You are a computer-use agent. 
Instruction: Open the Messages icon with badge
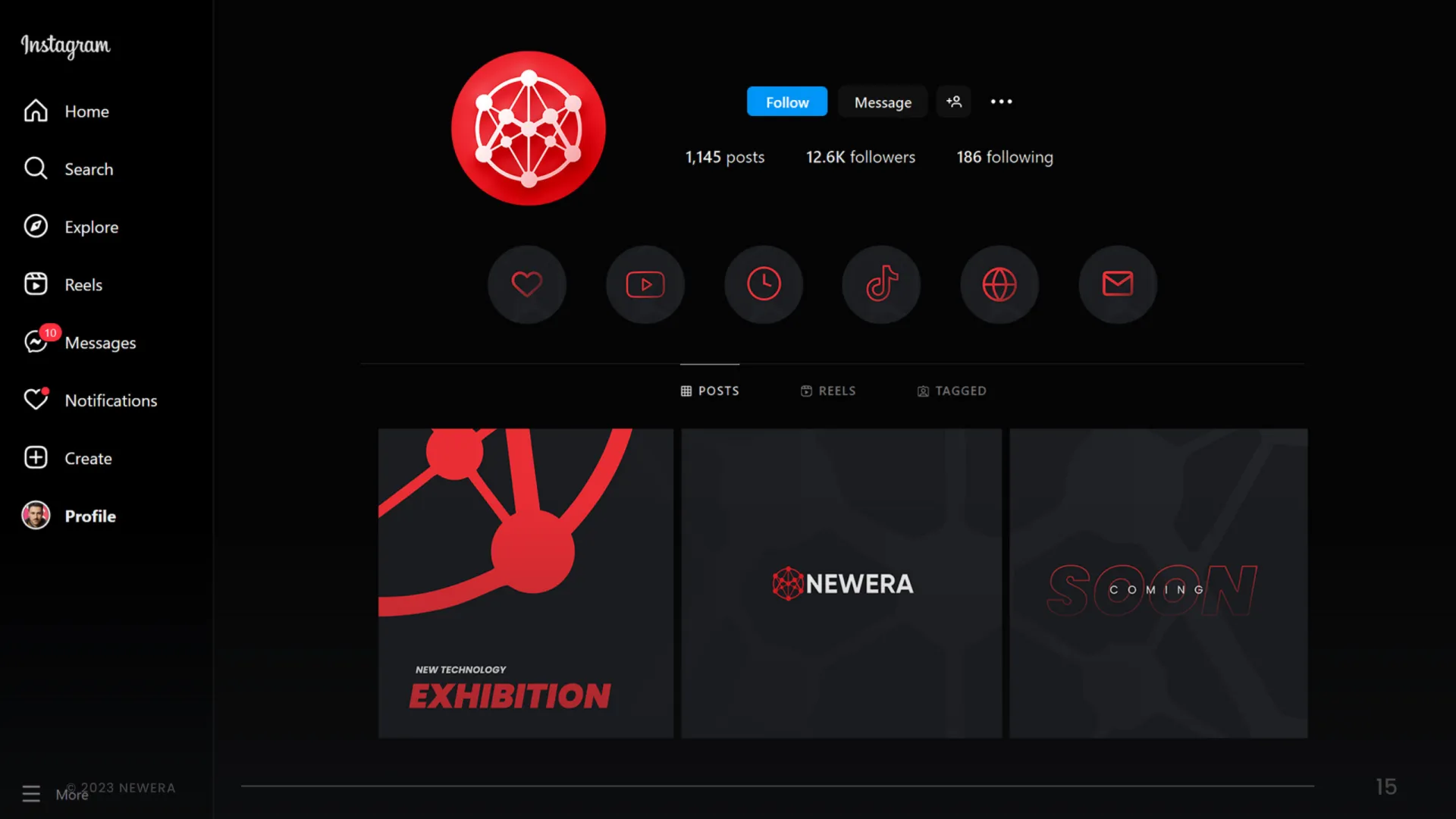point(38,340)
